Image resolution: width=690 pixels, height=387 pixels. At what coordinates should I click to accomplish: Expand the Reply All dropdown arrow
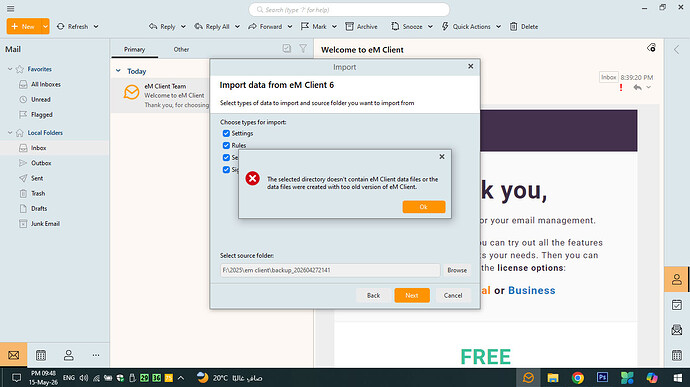pos(237,26)
